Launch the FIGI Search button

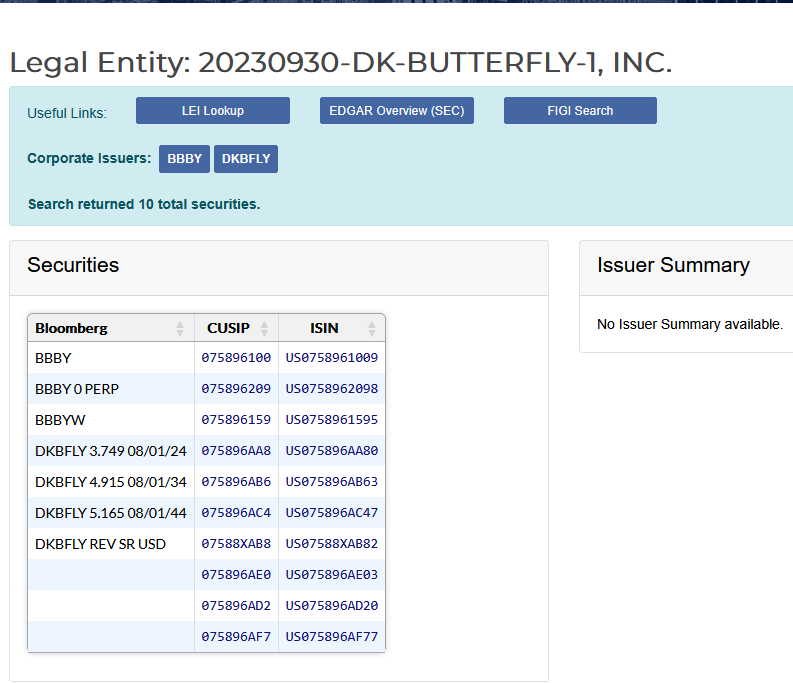[581, 111]
